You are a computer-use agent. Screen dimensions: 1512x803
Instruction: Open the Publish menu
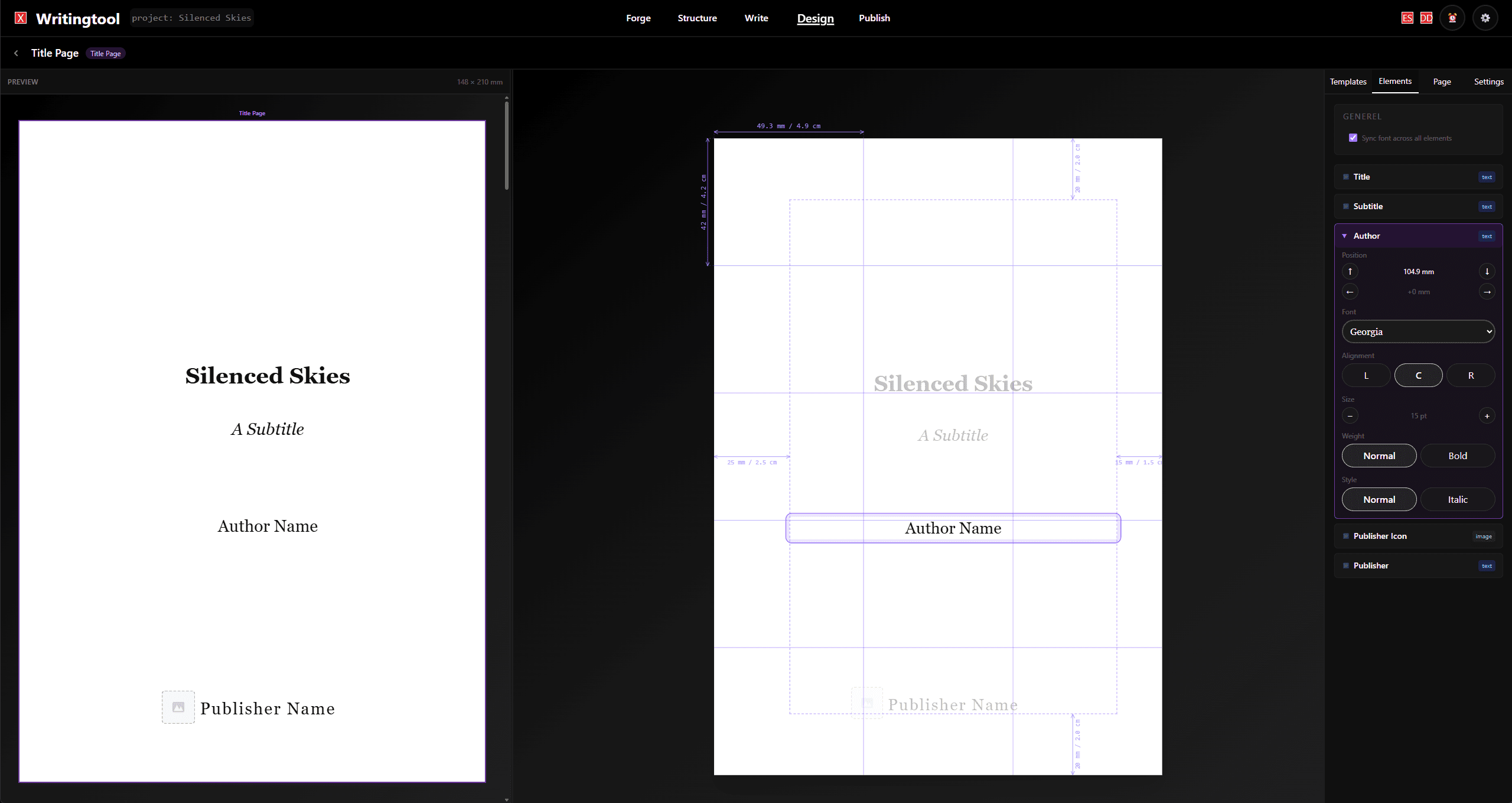[875, 18]
